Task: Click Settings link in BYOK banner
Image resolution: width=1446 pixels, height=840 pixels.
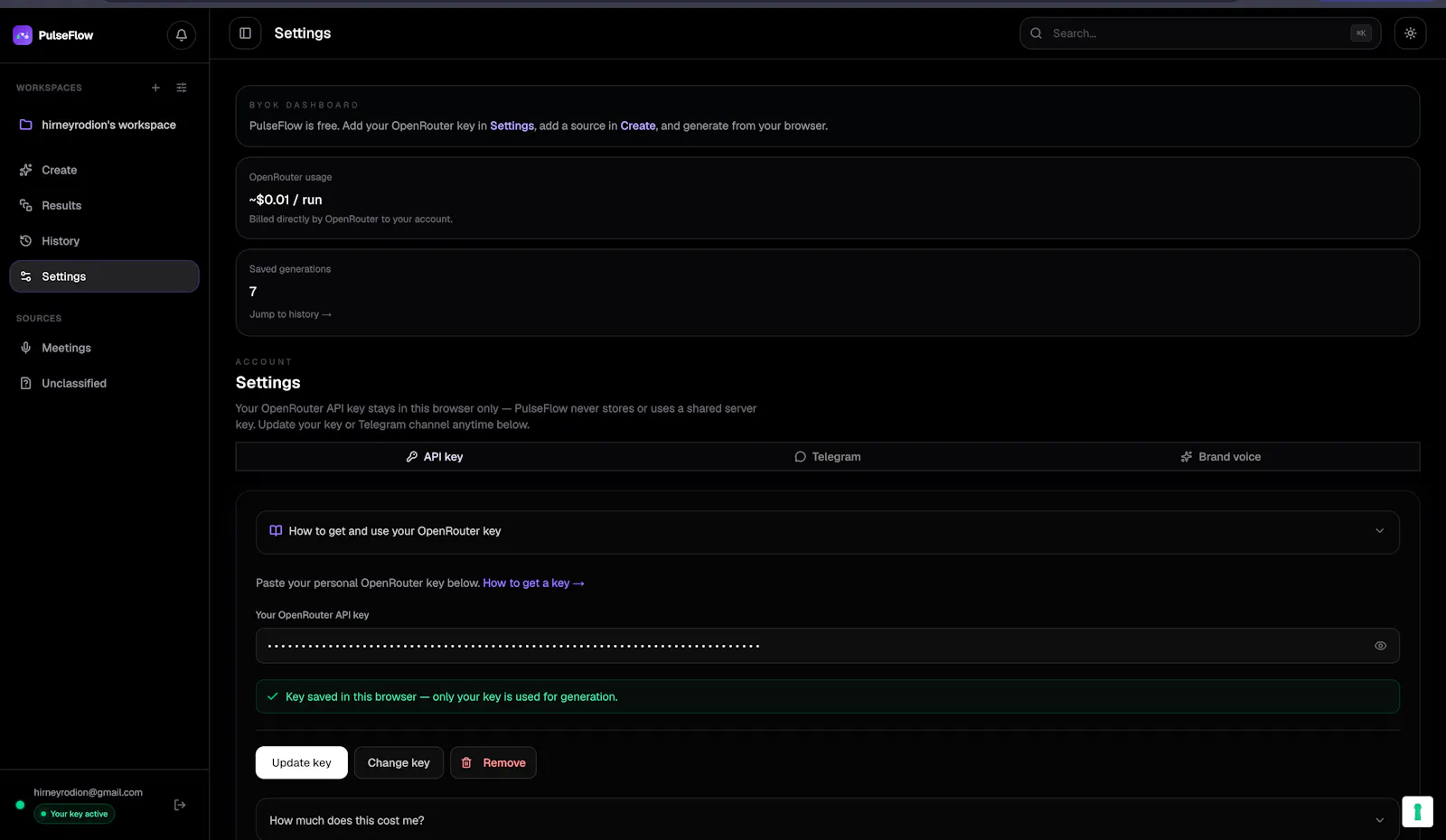Action: [x=512, y=126]
